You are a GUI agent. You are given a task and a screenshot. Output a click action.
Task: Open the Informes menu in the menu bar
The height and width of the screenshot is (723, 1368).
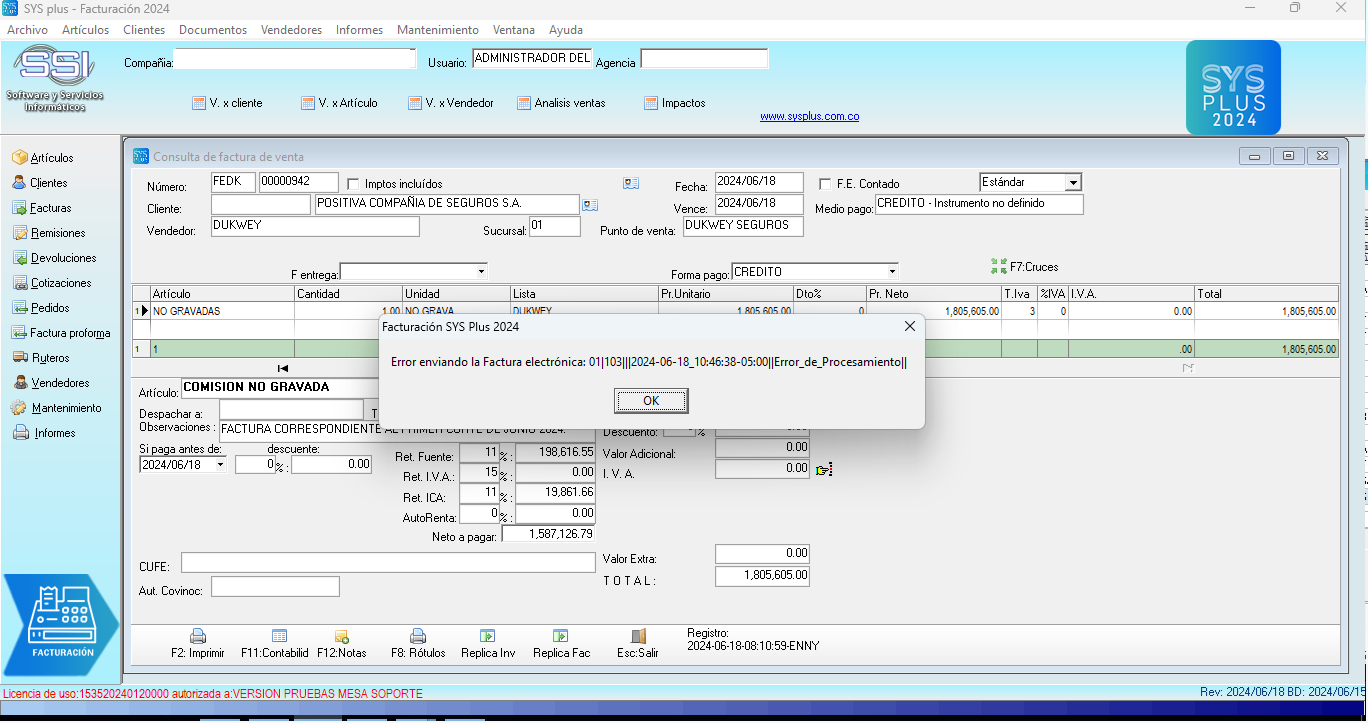tap(359, 30)
